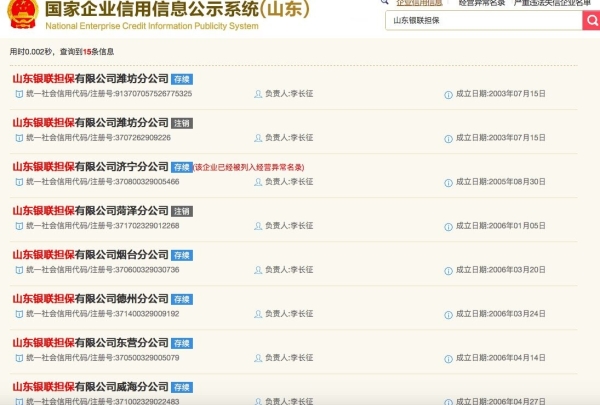Open 潍坊分公司 result marked 注销

click(90, 123)
